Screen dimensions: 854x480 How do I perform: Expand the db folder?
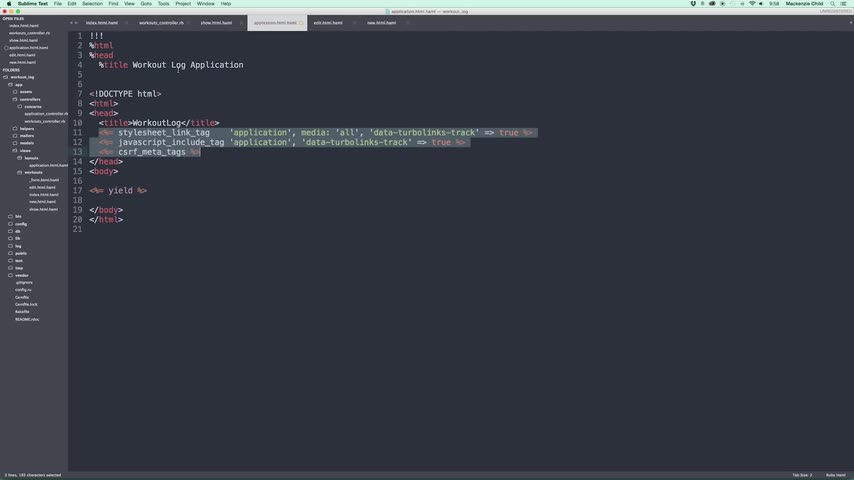tap(17, 232)
